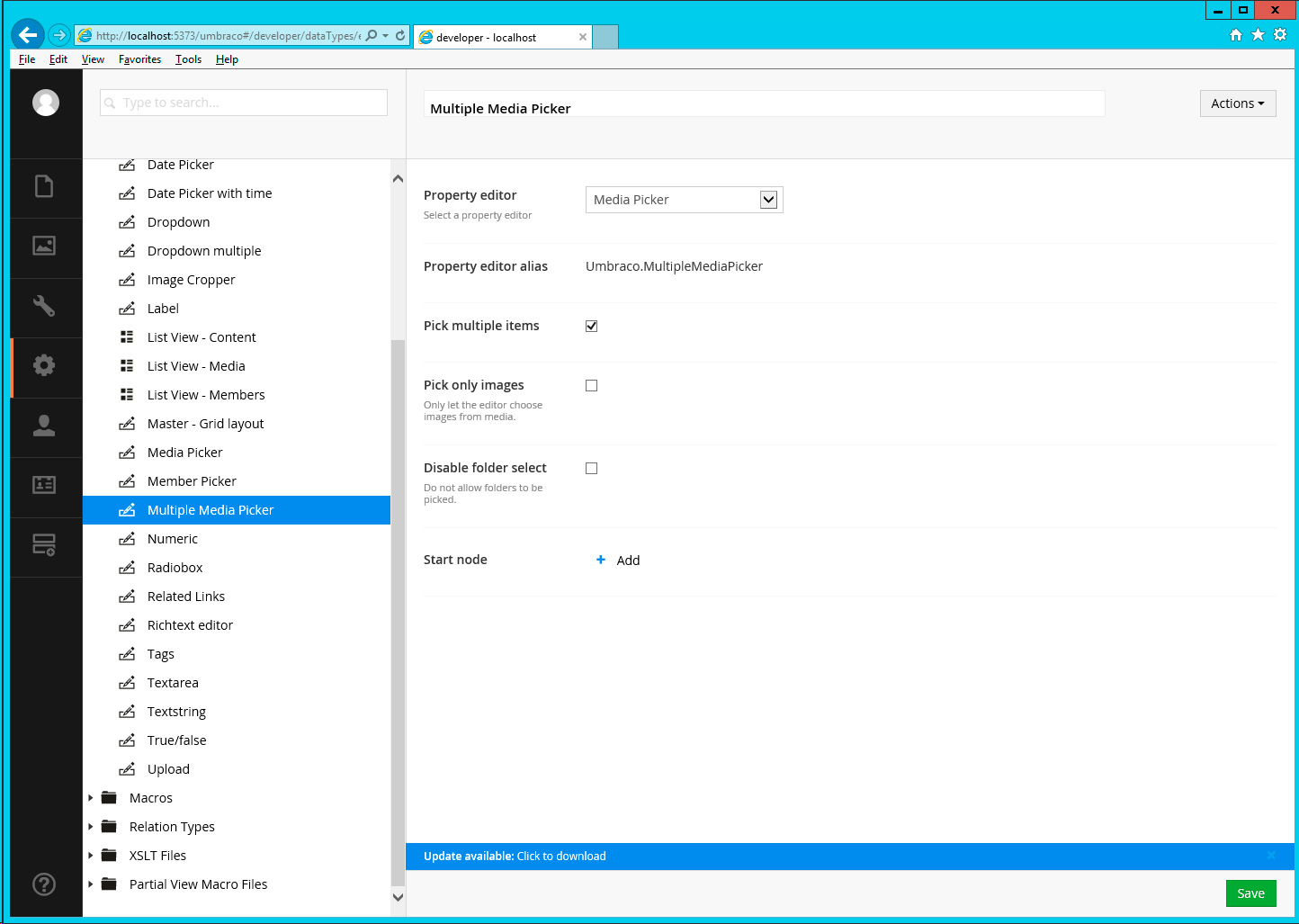This screenshot has width=1299, height=924.
Task: Click the plus icon next to Start node Add
Action: click(x=601, y=560)
